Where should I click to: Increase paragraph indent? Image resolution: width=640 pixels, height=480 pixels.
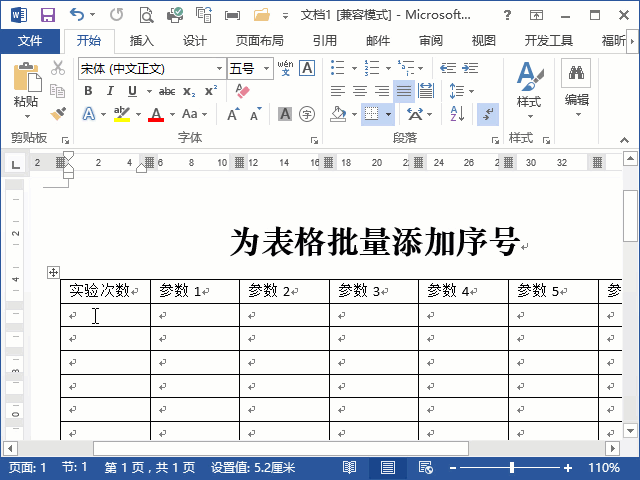pyautogui.click(x=470, y=68)
